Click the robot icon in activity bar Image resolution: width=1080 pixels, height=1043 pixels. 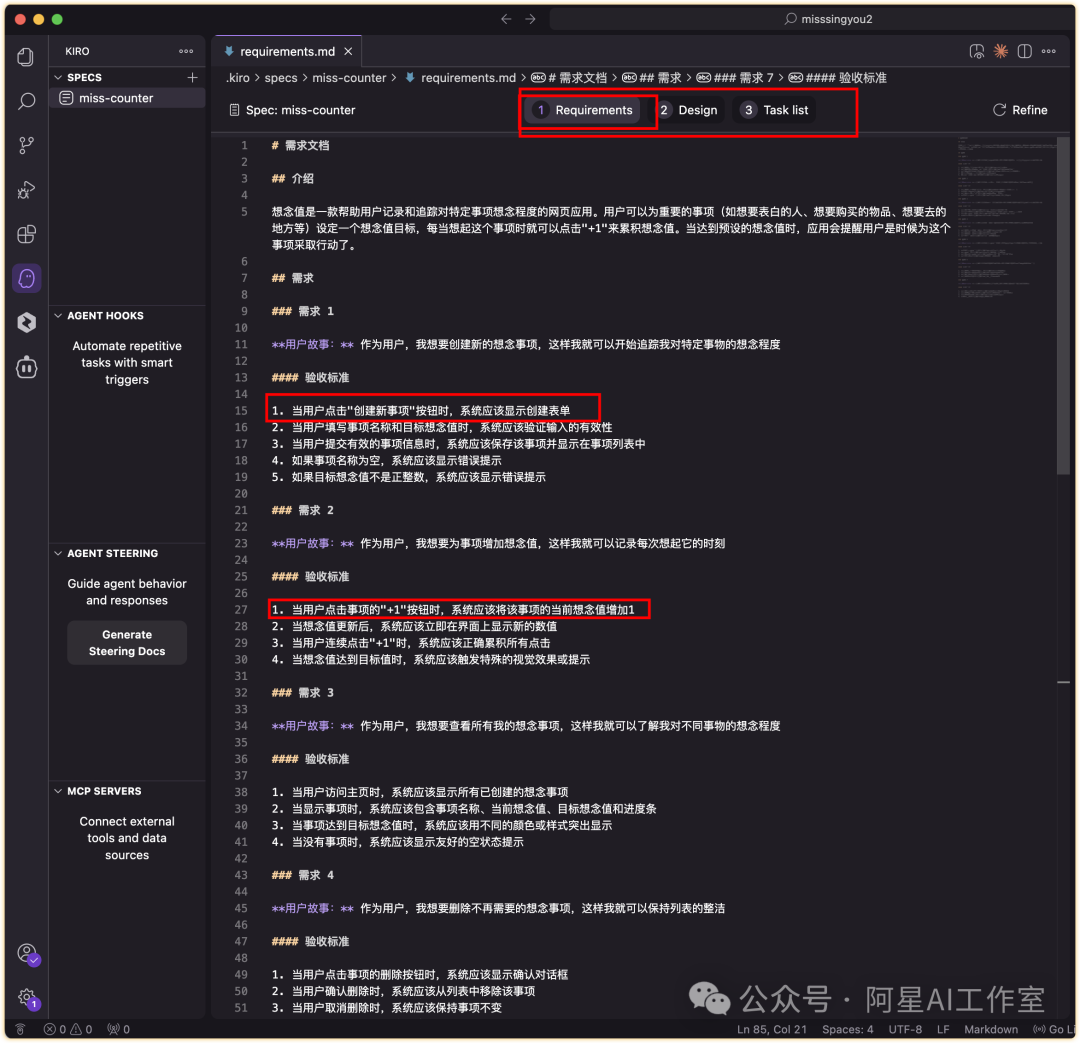tap(26, 367)
